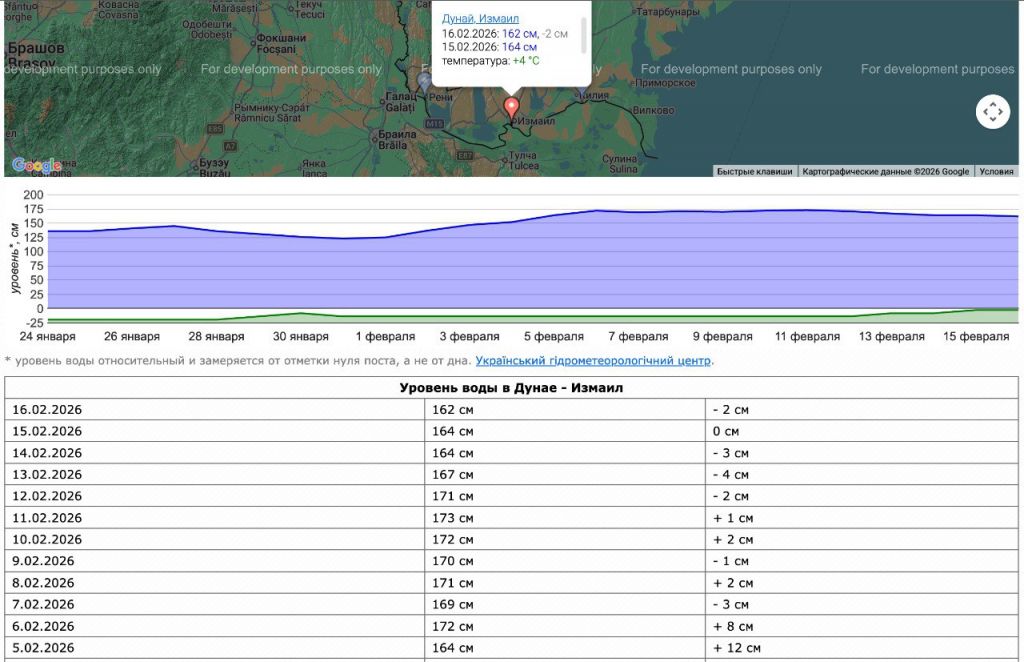
Task: Click the Google logo on the map
Action: tap(36, 165)
